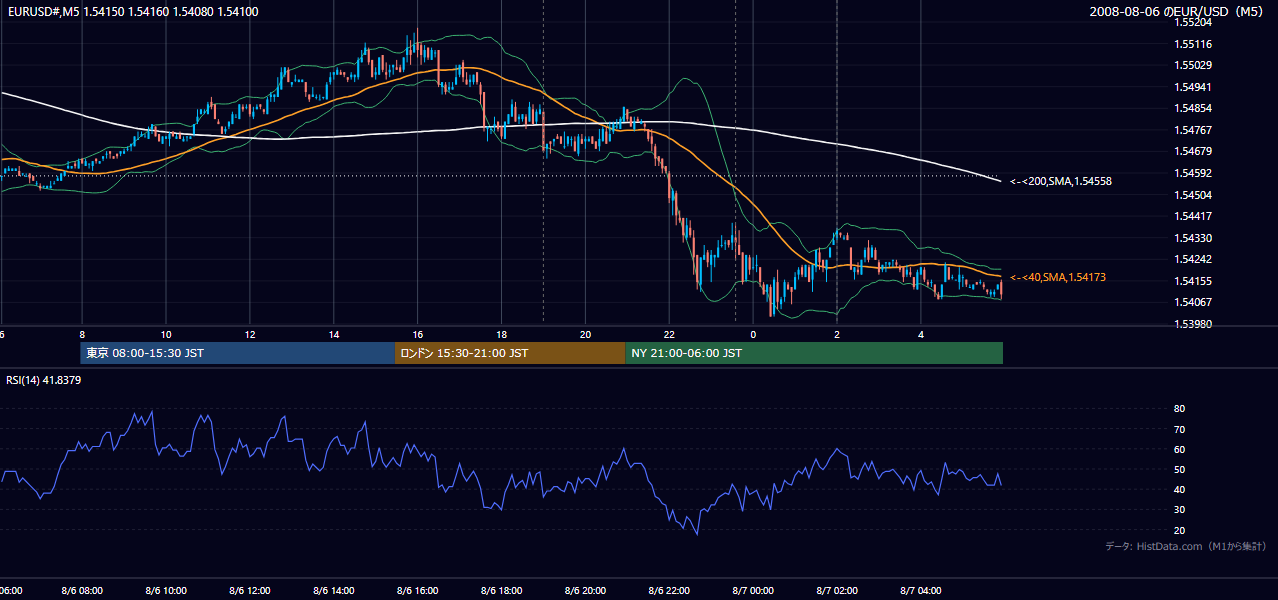The width and height of the screenshot is (1278, 600).
Task: Click price axis value 1.54854
Action: pos(1194,108)
